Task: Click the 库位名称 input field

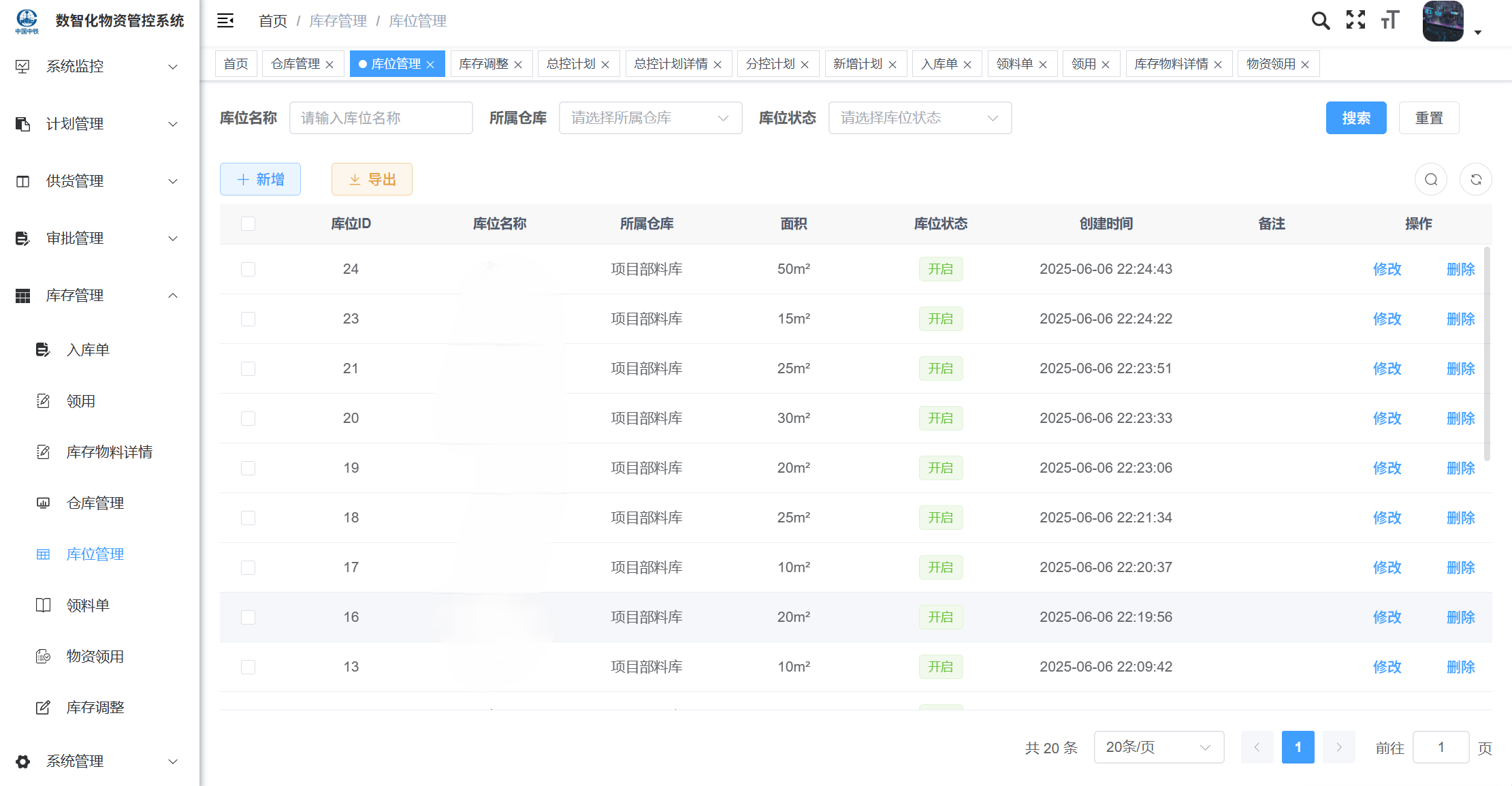Action: (x=380, y=118)
